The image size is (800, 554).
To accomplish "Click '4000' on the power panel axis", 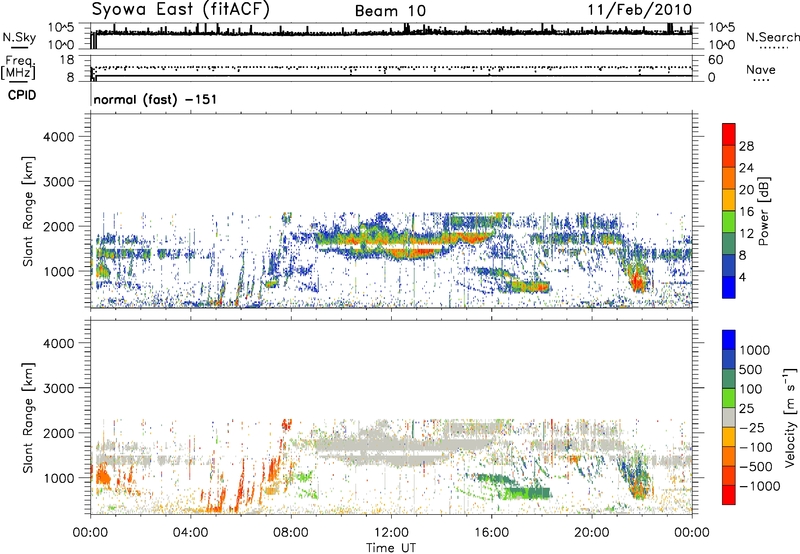I will [58, 137].
